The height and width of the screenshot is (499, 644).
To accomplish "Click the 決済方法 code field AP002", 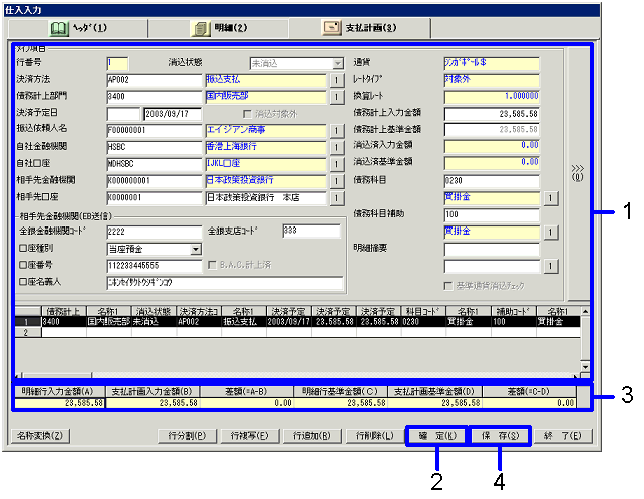I will [x=154, y=80].
